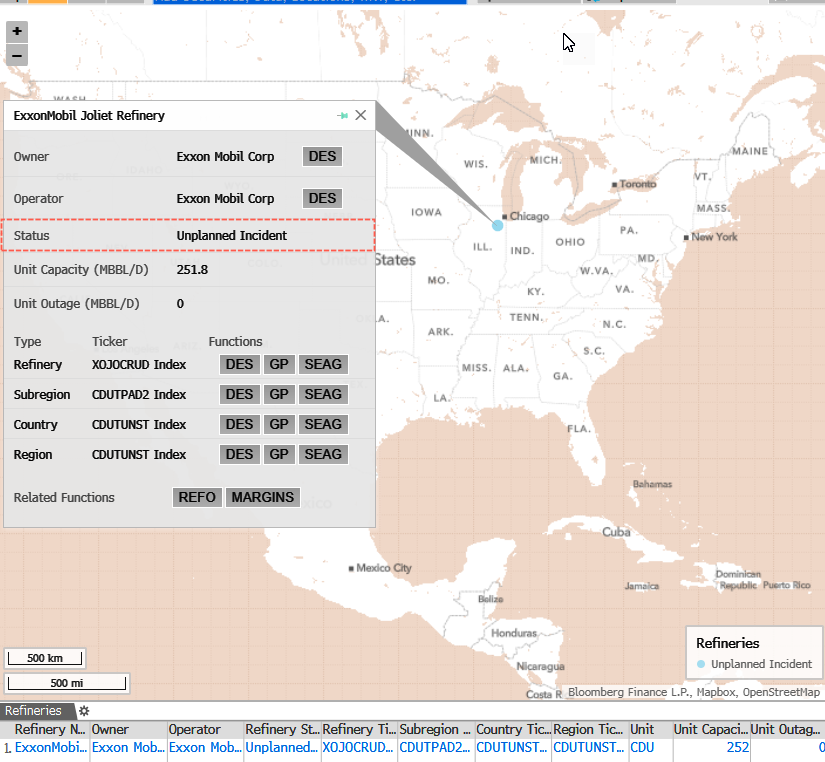
Task: Open DES for XOJOCRUD Index
Action: pyautogui.click(x=239, y=364)
